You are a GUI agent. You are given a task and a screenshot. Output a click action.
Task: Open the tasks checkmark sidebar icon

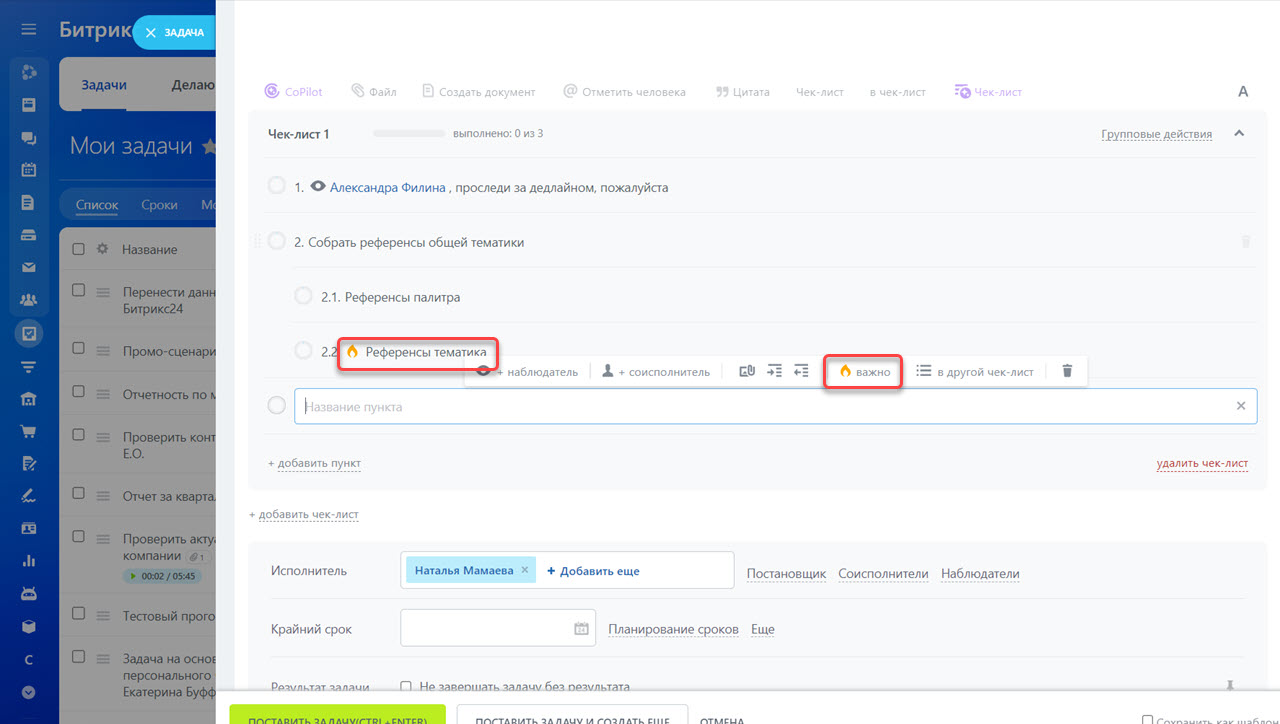click(29, 334)
